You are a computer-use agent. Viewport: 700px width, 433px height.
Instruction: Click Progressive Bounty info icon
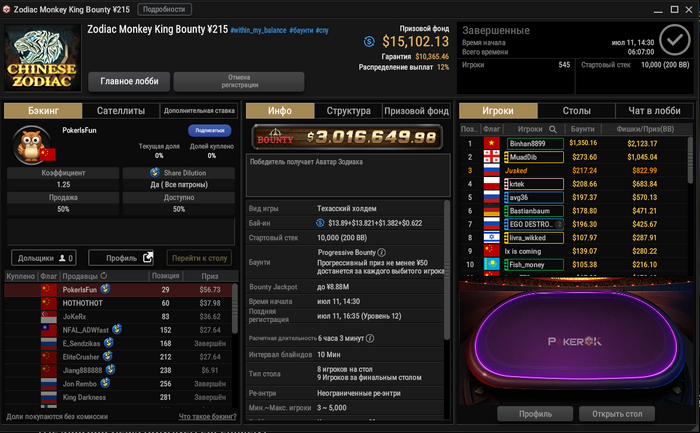[382, 252]
